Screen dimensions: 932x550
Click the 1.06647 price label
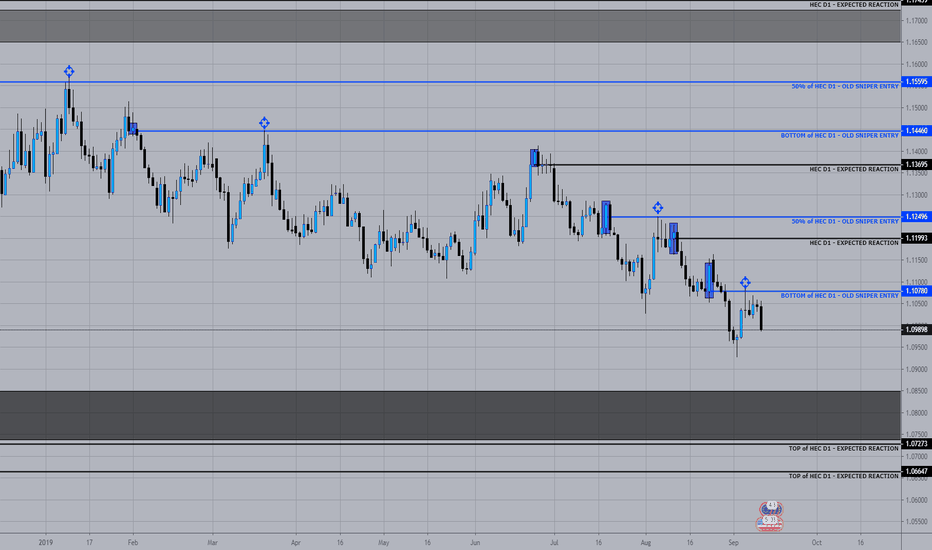[x=916, y=472]
